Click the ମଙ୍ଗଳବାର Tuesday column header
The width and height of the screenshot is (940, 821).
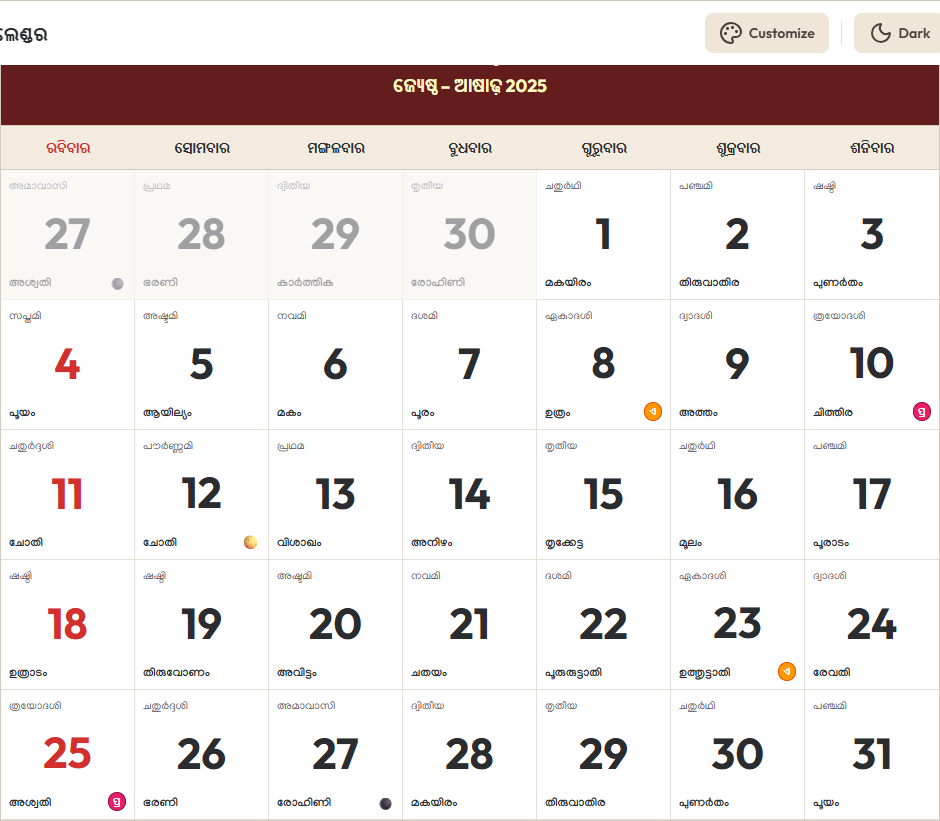click(x=336, y=148)
